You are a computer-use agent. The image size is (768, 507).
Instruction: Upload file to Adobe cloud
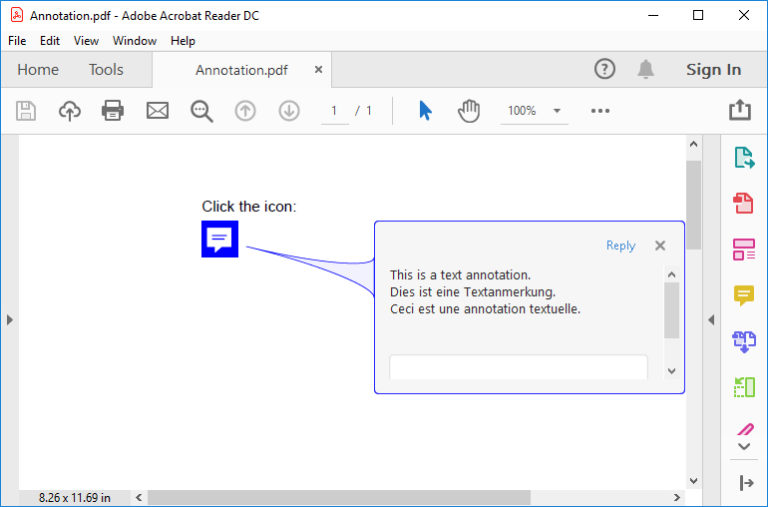click(70, 111)
